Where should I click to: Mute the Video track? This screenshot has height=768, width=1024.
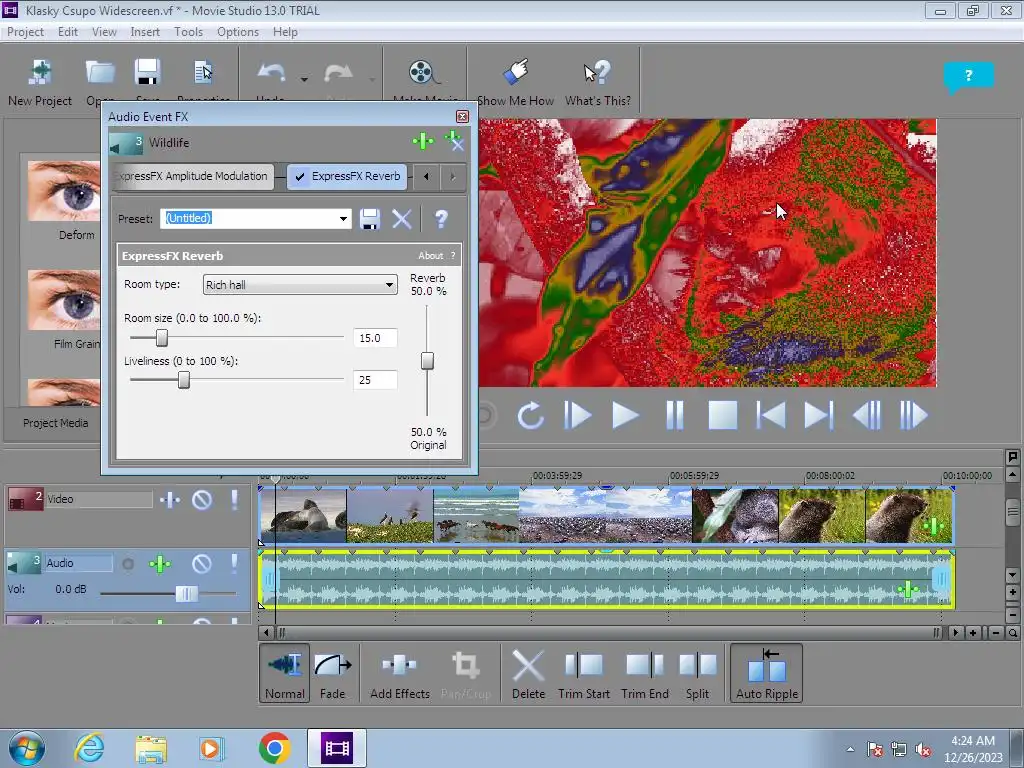[202, 500]
